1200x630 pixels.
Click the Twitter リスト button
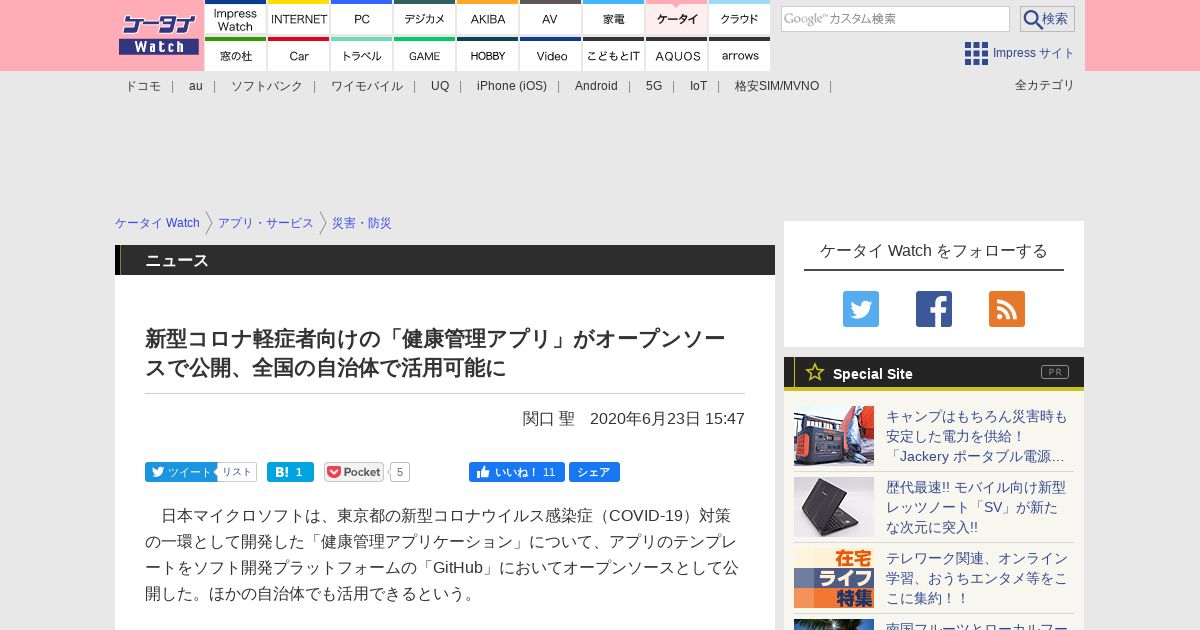[237, 472]
